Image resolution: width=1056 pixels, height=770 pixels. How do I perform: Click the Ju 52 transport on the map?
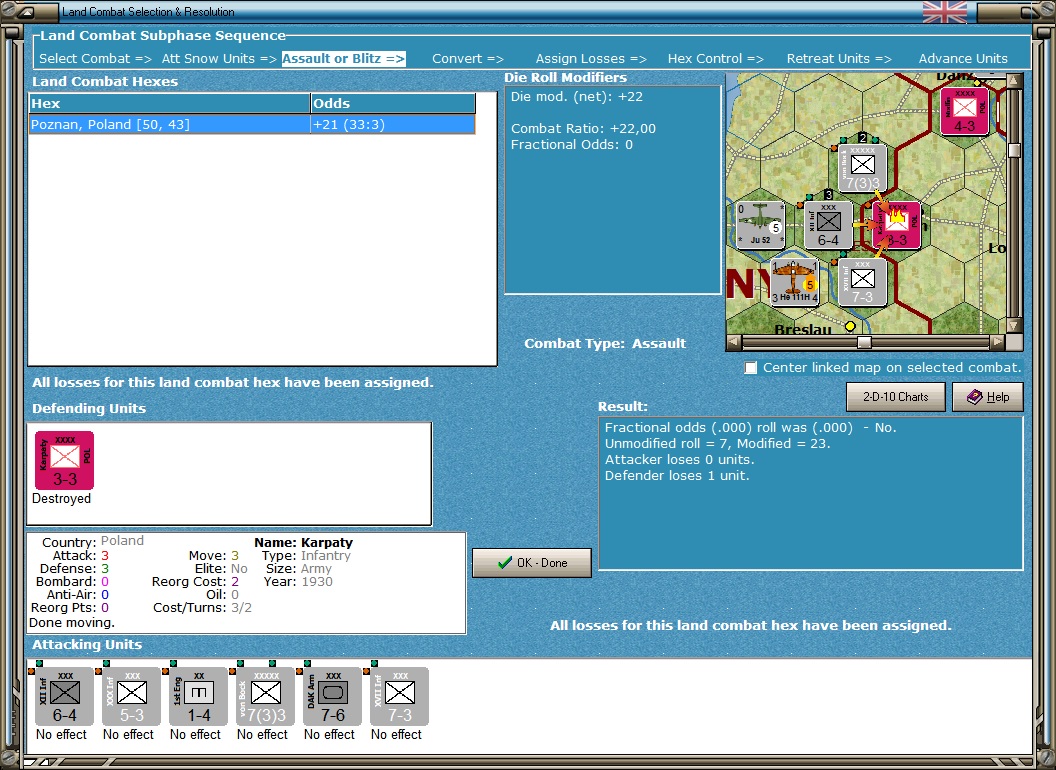coord(760,225)
